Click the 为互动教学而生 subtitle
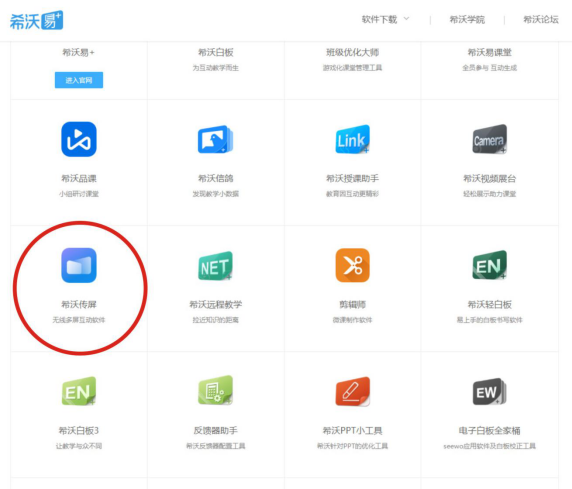Viewport: 572px width, 489px height. (216, 68)
